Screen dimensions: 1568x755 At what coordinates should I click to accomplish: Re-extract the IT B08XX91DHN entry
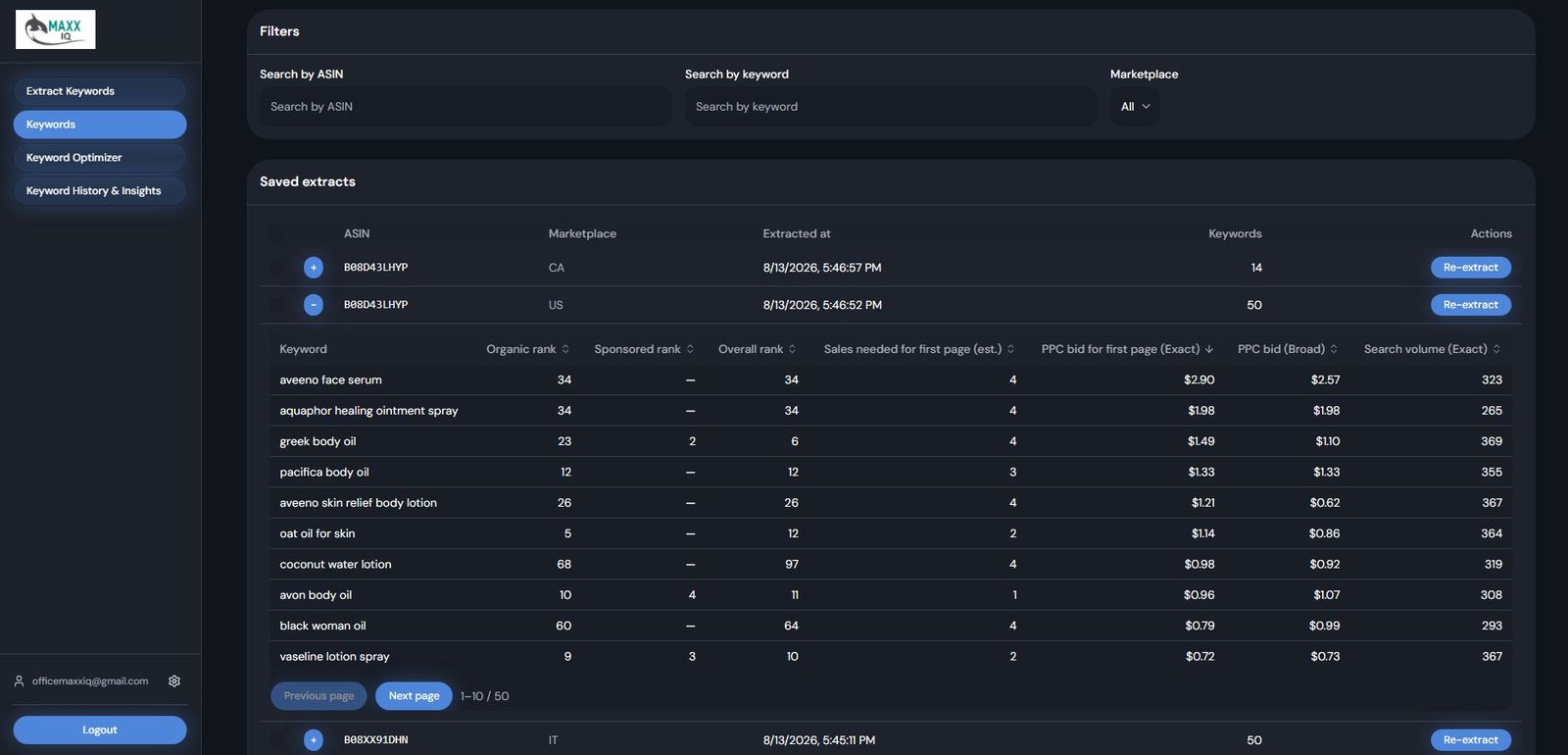(1471, 740)
